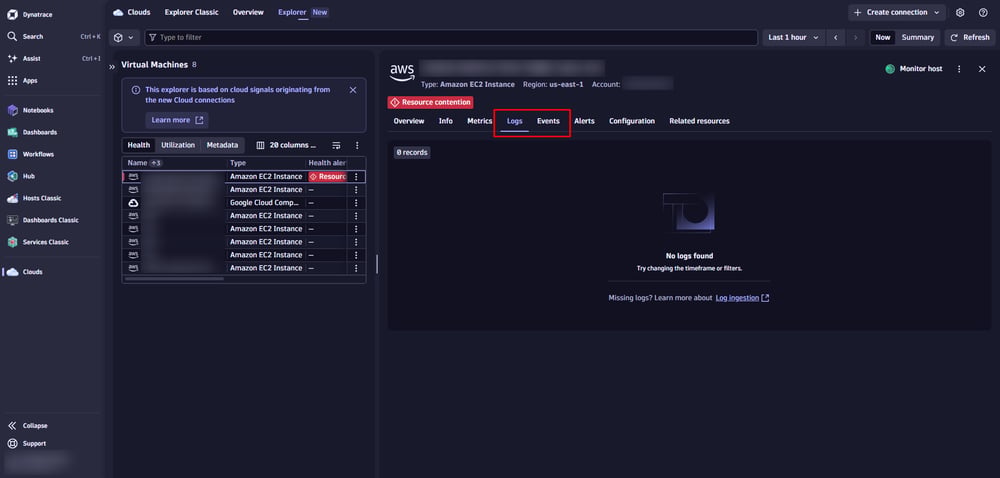
Task: Close the instance details panel
Action: point(982,69)
